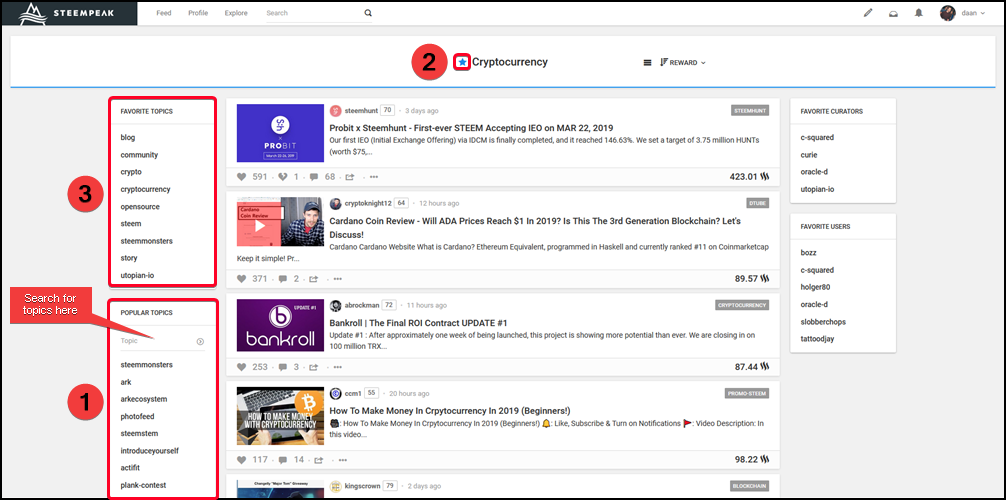Open comments on Cardano Coin Review post

283,279
